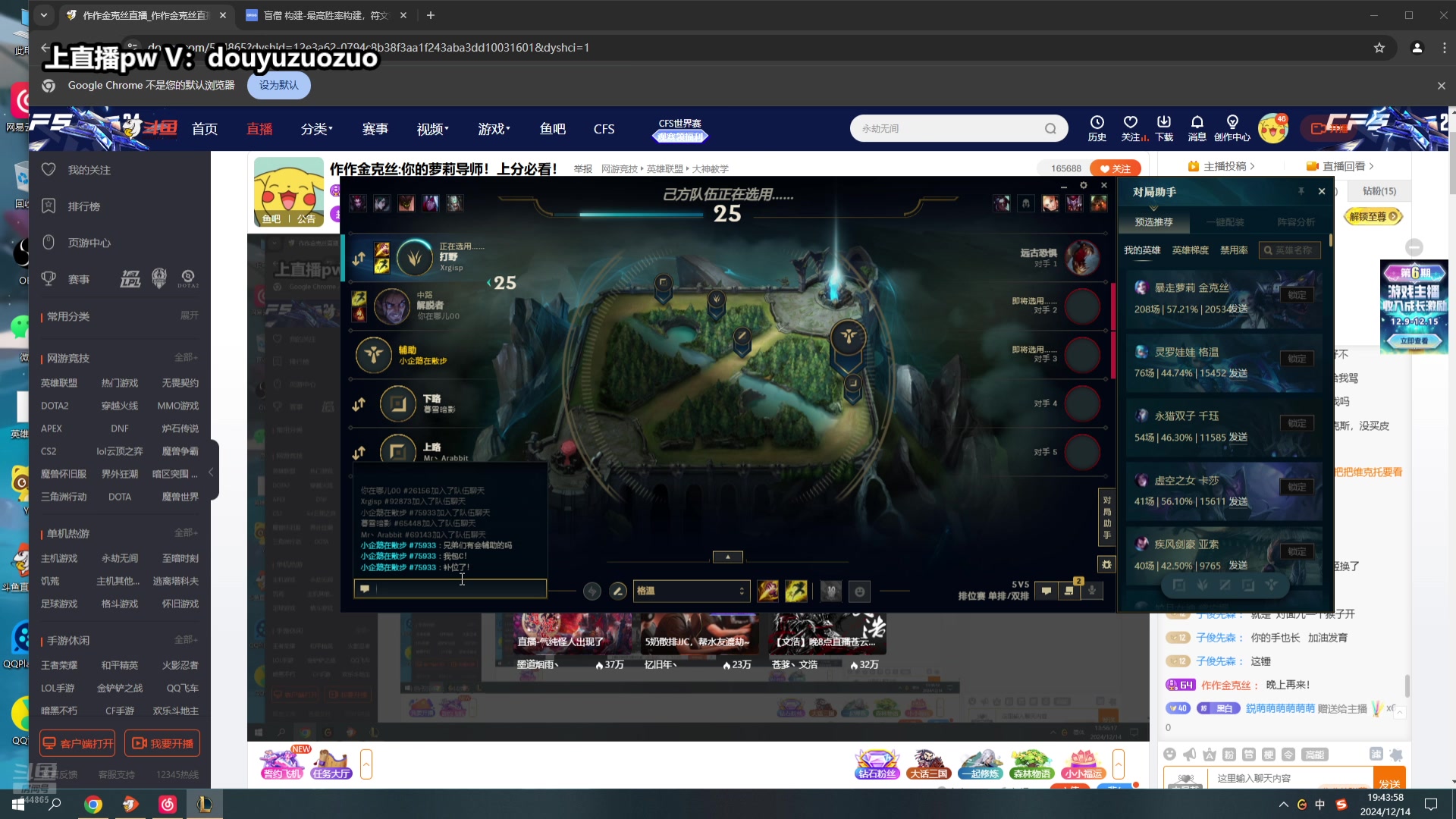Open the 分类 dropdown in Douyu nav
Screen dimensions: 1456x819
click(x=317, y=129)
